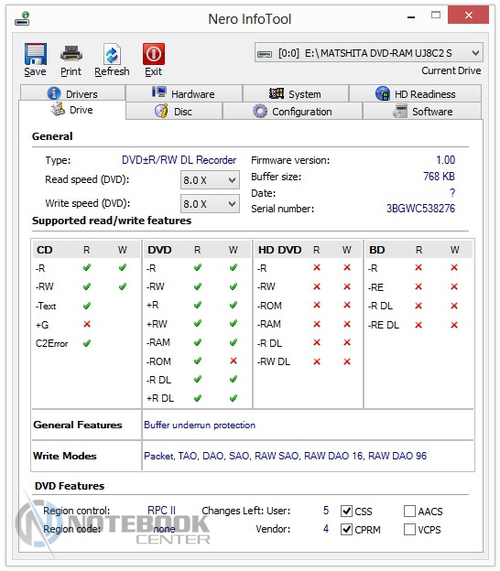Toggle the CPRM checkbox
Image resolution: width=500 pixels, height=571 pixels.
[347, 529]
